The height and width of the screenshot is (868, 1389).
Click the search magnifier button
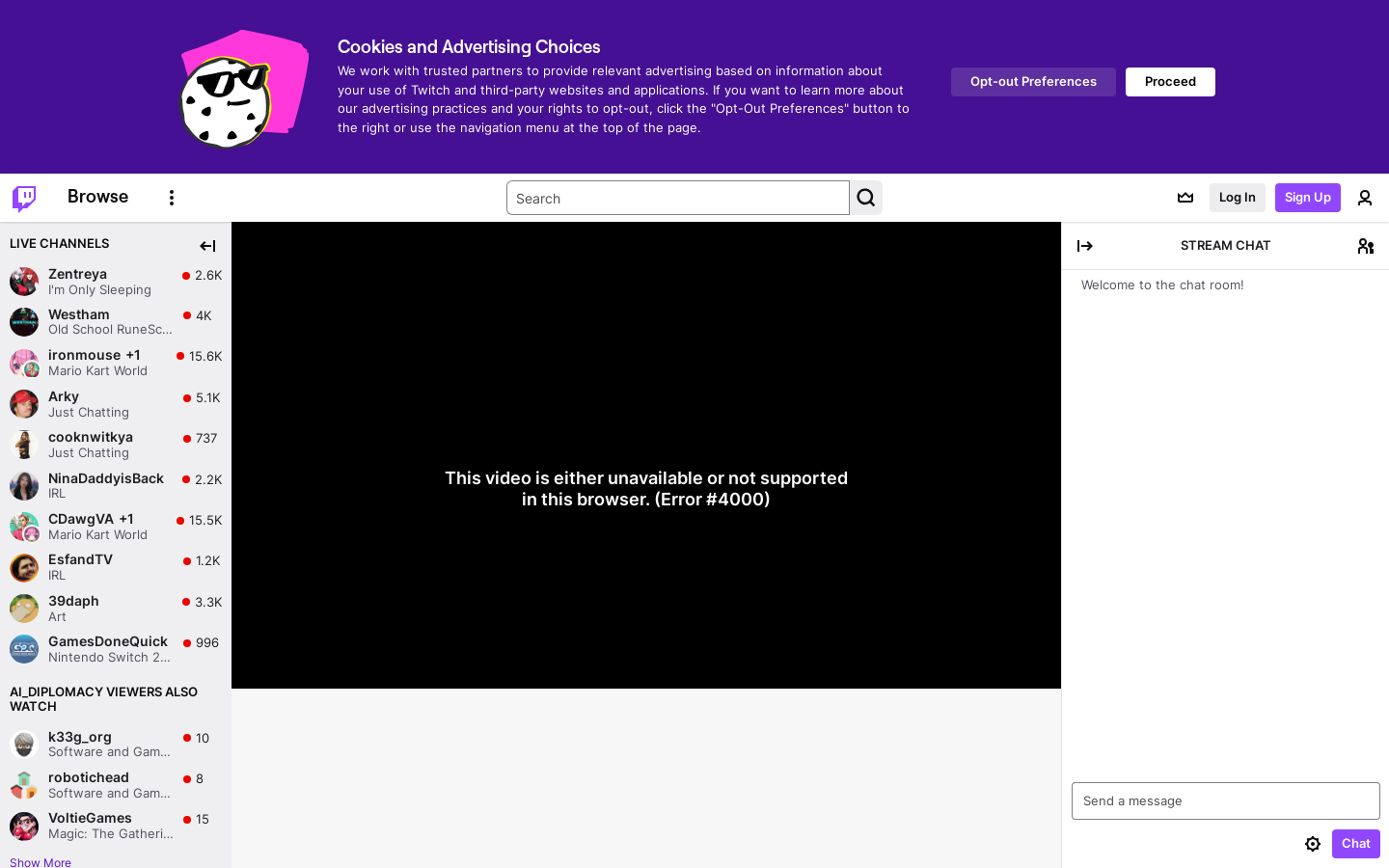[866, 198]
